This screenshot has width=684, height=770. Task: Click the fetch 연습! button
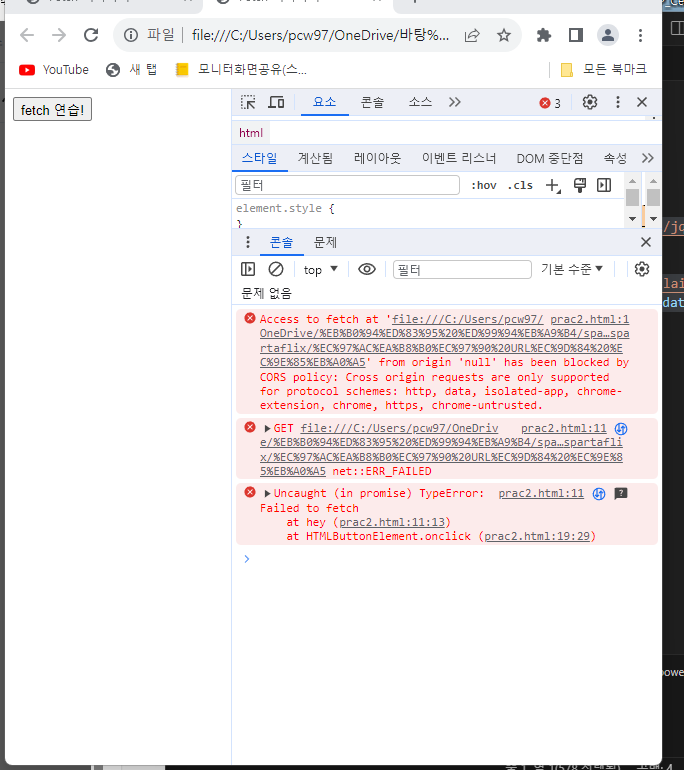pos(53,109)
